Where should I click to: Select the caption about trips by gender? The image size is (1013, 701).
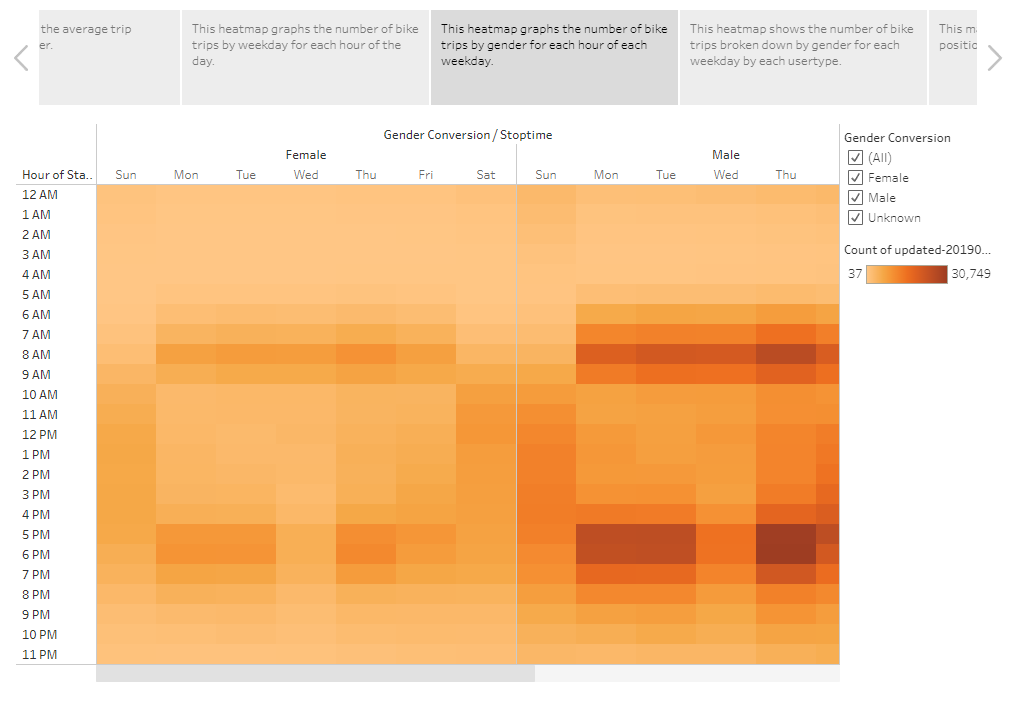(x=554, y=57)
